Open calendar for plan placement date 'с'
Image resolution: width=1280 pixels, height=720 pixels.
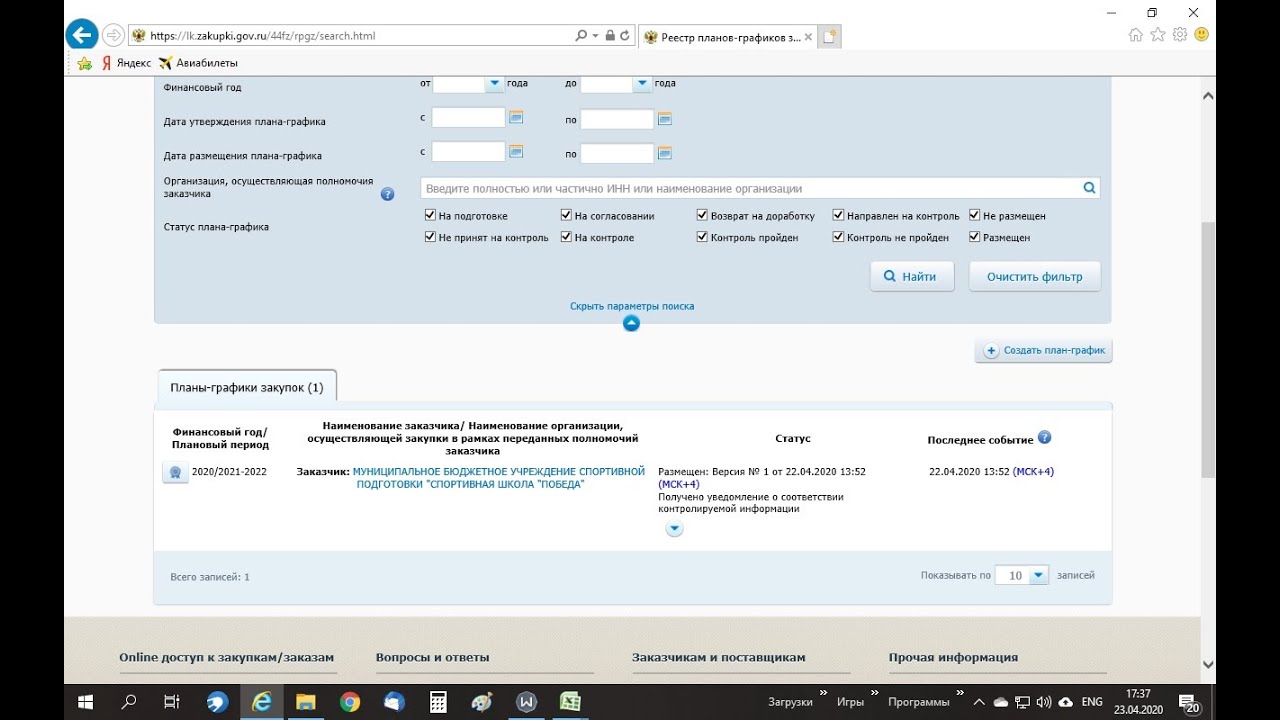click(516, 152)
